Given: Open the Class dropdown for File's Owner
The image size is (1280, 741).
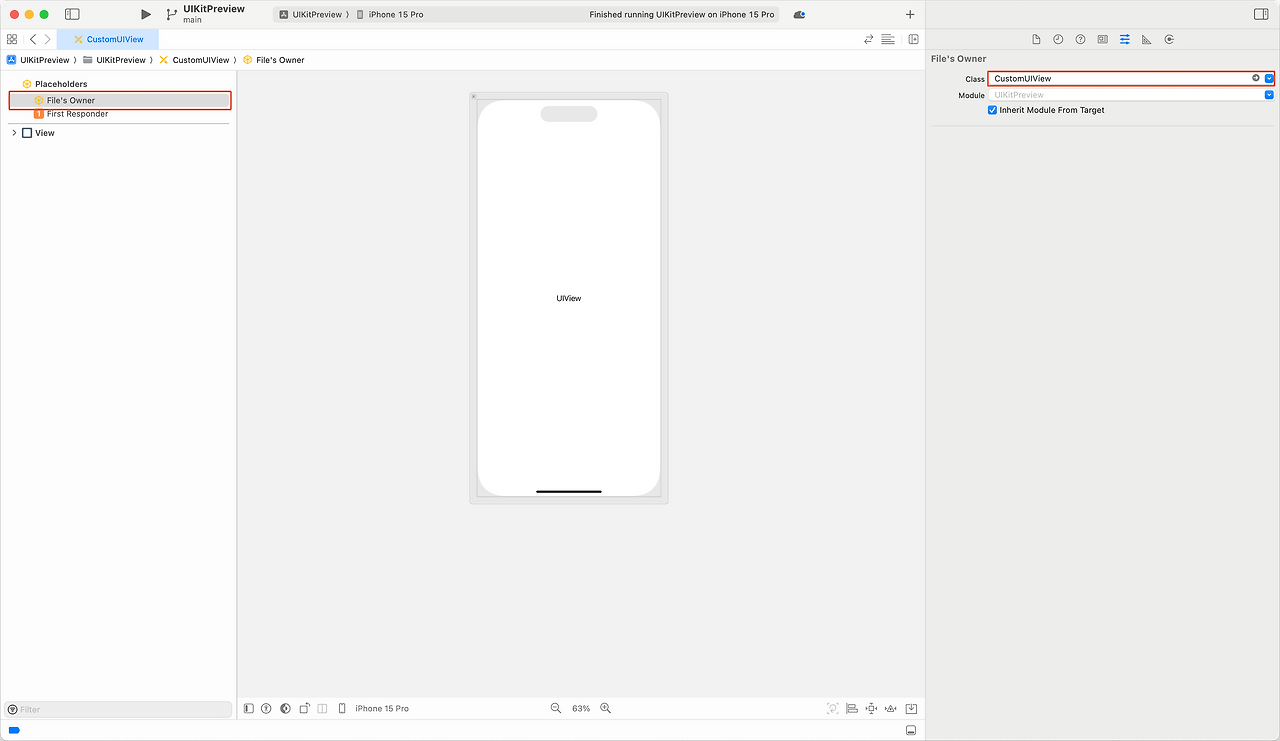Looking at the screenshot, I should click(1269, 78).
